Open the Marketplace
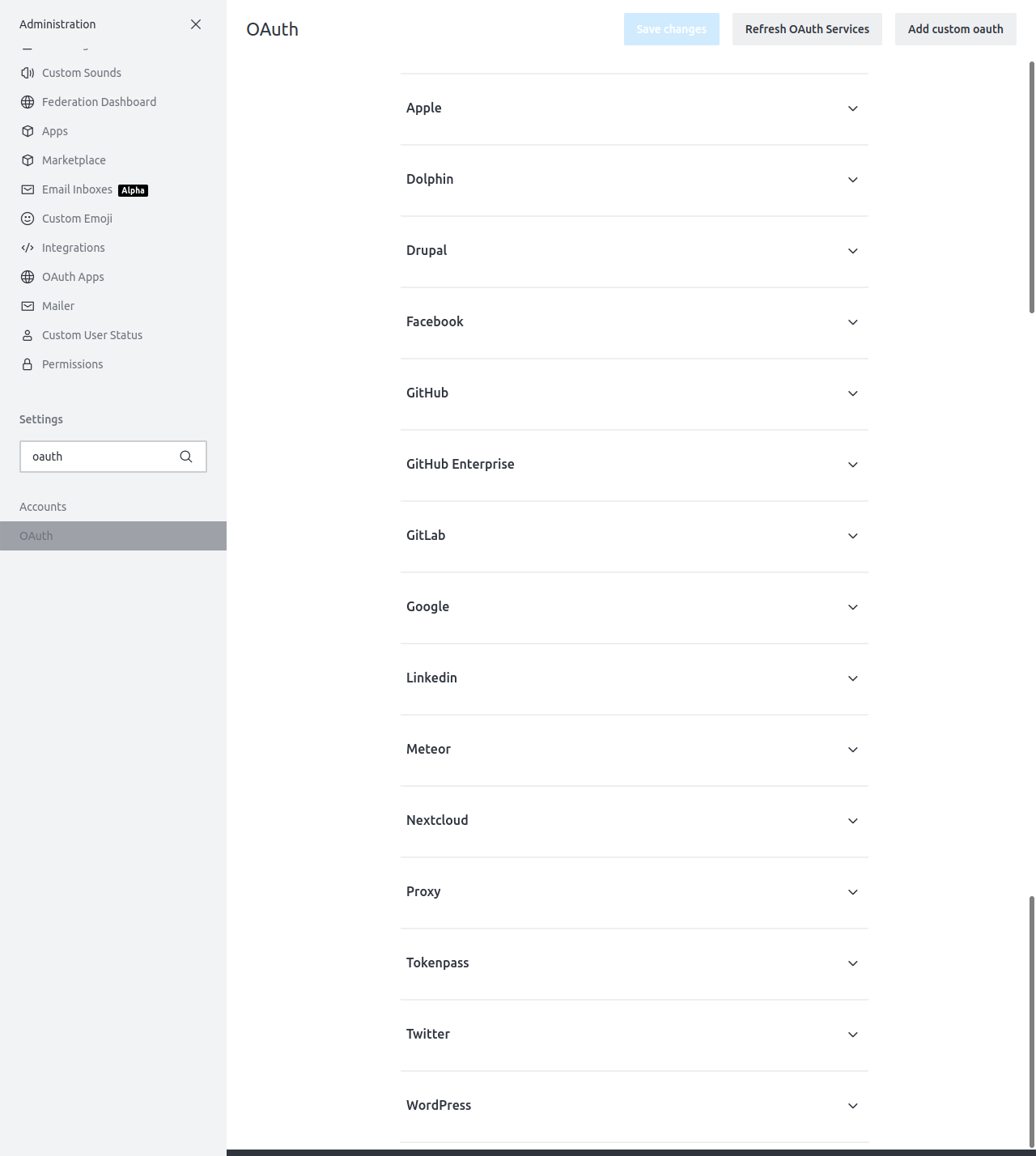The height and width of the screenshot is (1156, 1036). (74, 159)
